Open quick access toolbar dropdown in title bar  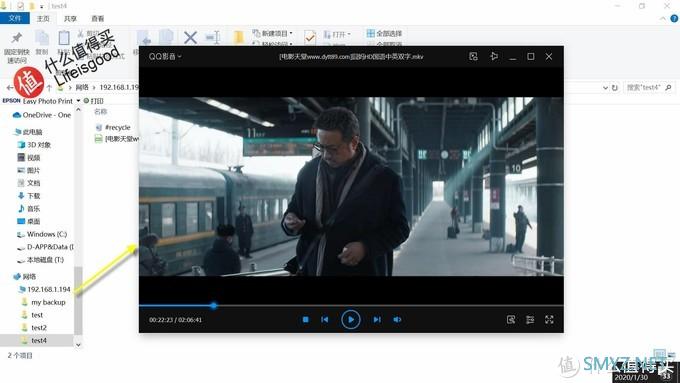pos(42,6)
